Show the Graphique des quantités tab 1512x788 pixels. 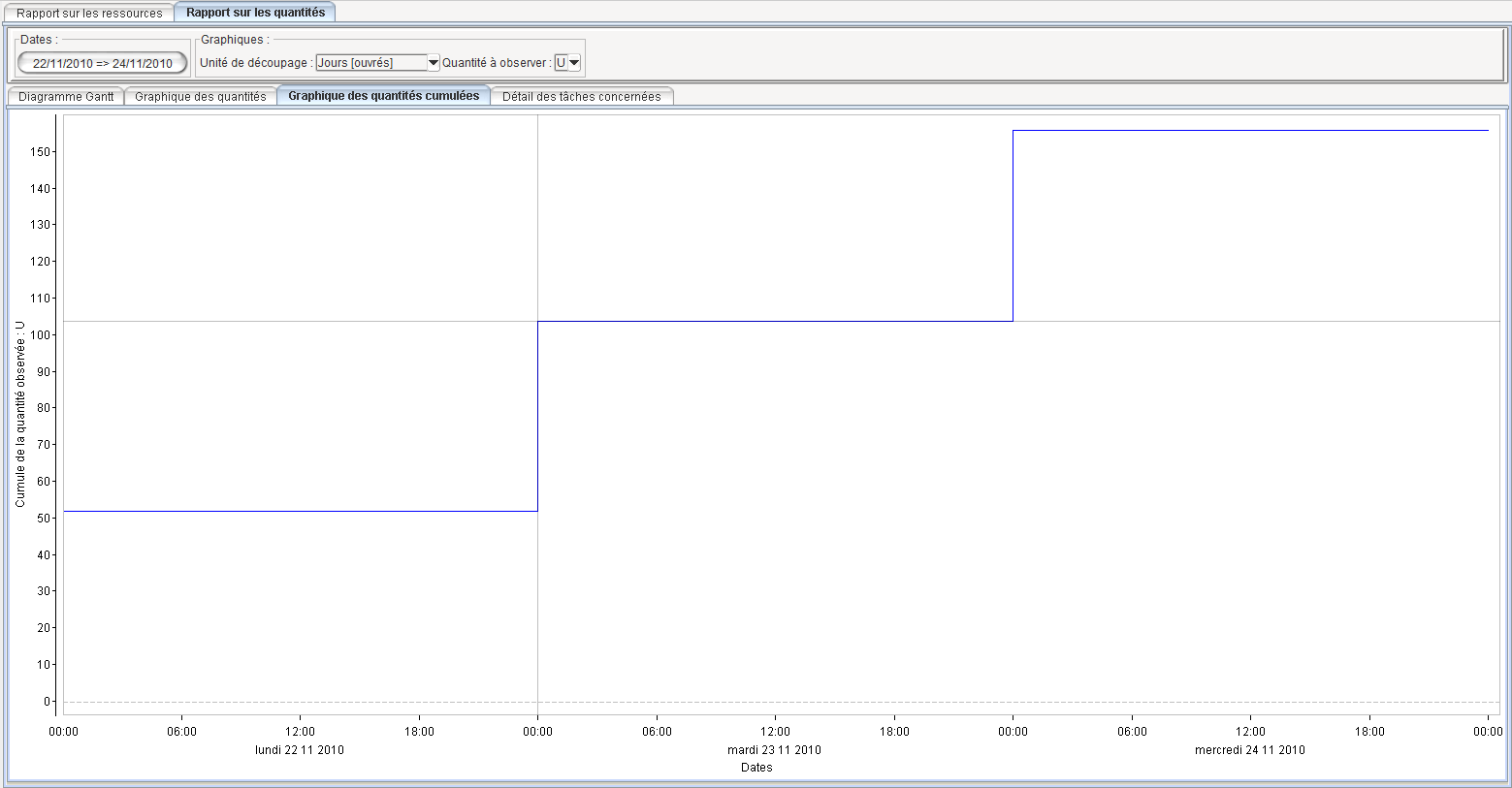pyautogui.click(x=200, y=96)
